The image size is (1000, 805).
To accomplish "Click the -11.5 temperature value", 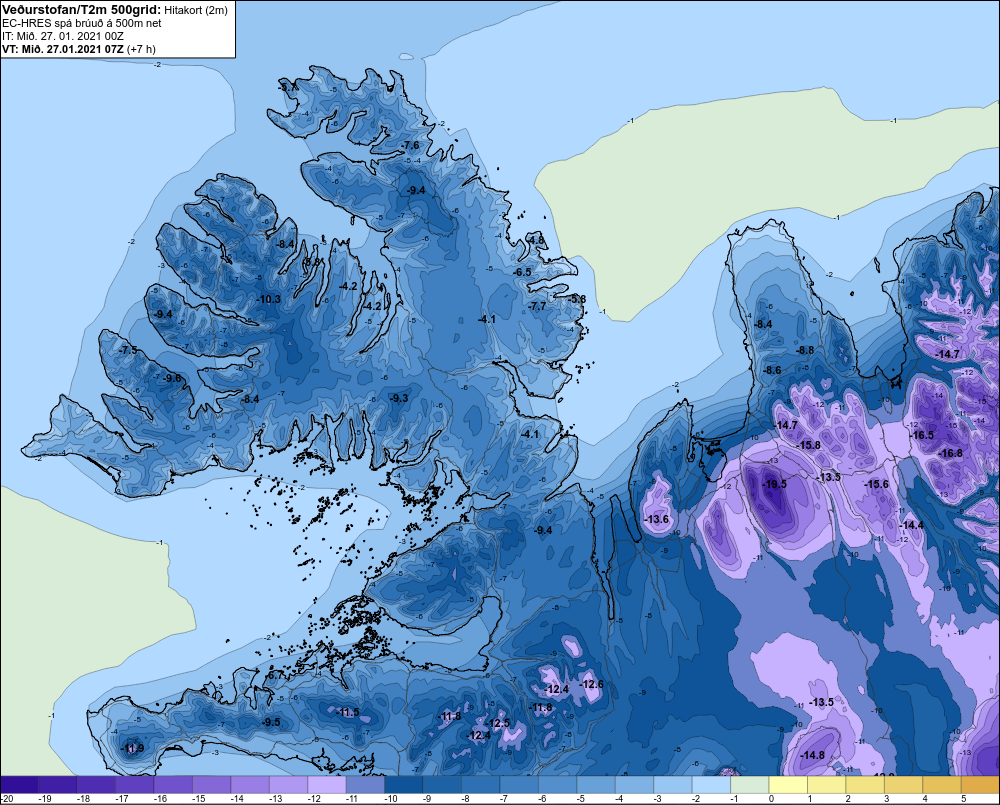I will (348, 713).
